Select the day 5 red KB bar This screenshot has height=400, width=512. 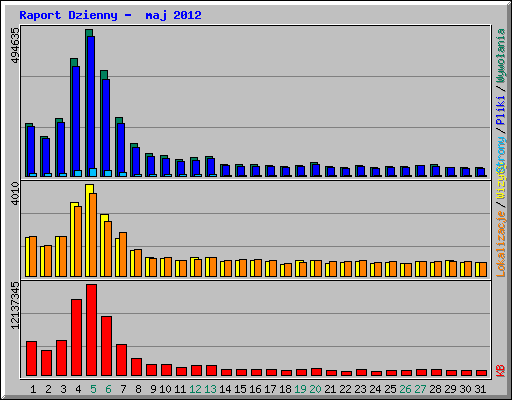point(91,330)
